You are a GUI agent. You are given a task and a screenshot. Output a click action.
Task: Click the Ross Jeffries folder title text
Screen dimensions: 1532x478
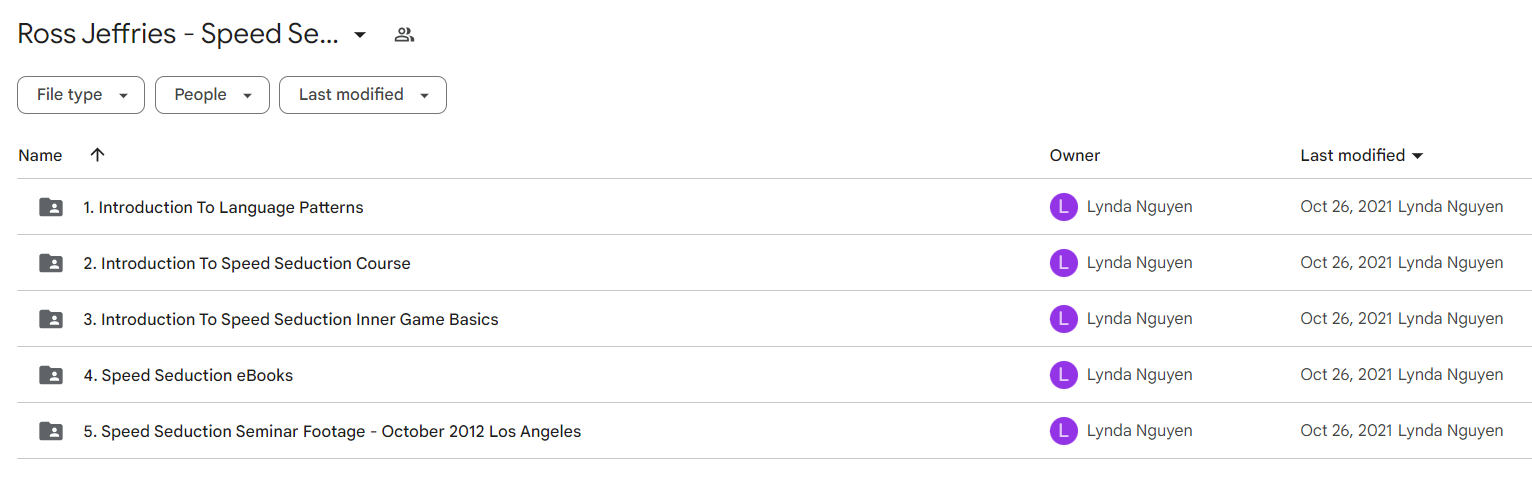pos(179,34)
